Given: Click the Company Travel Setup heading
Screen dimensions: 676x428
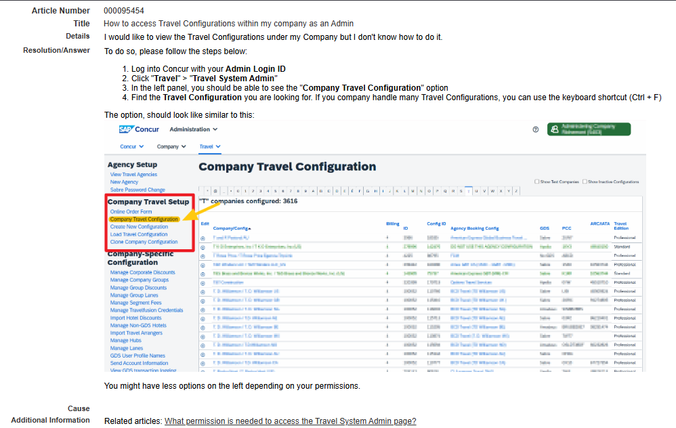Looking at the screenshot, I should tap(148, 202).
